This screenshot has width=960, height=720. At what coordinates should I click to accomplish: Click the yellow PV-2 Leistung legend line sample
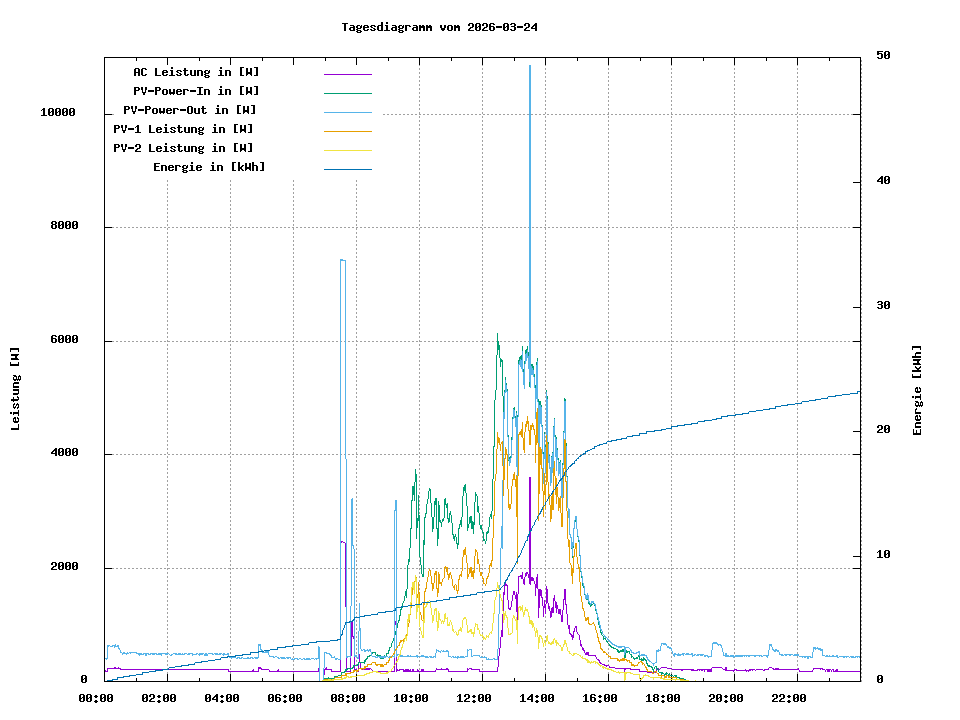point(347,149)
